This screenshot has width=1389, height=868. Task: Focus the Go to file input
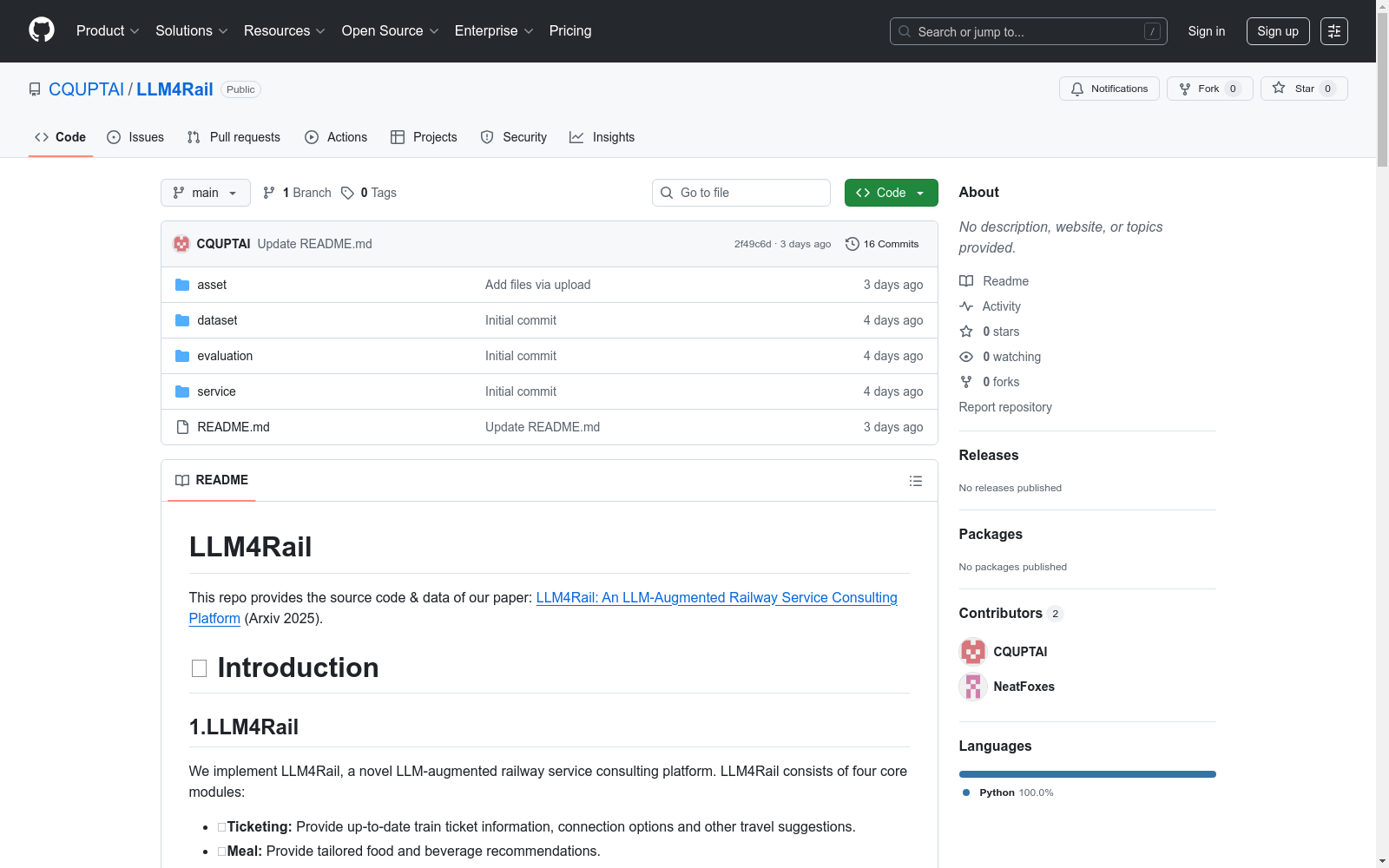pos(741,193)
